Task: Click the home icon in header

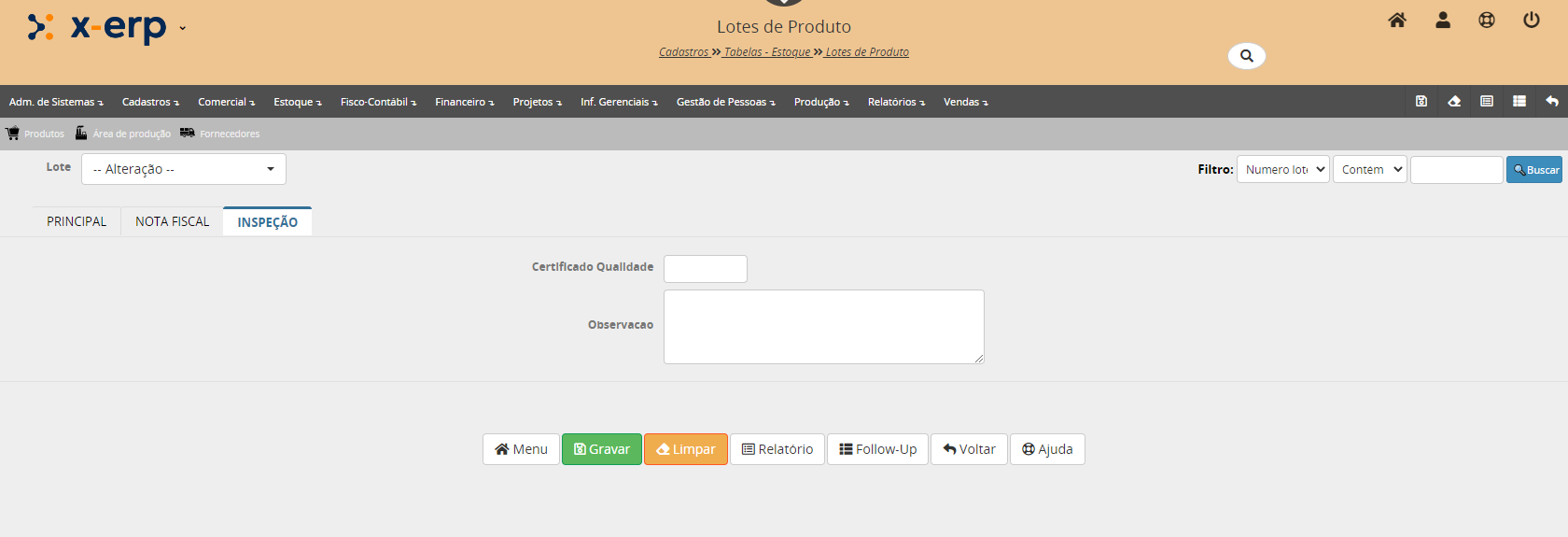Action: (1396, 21)
